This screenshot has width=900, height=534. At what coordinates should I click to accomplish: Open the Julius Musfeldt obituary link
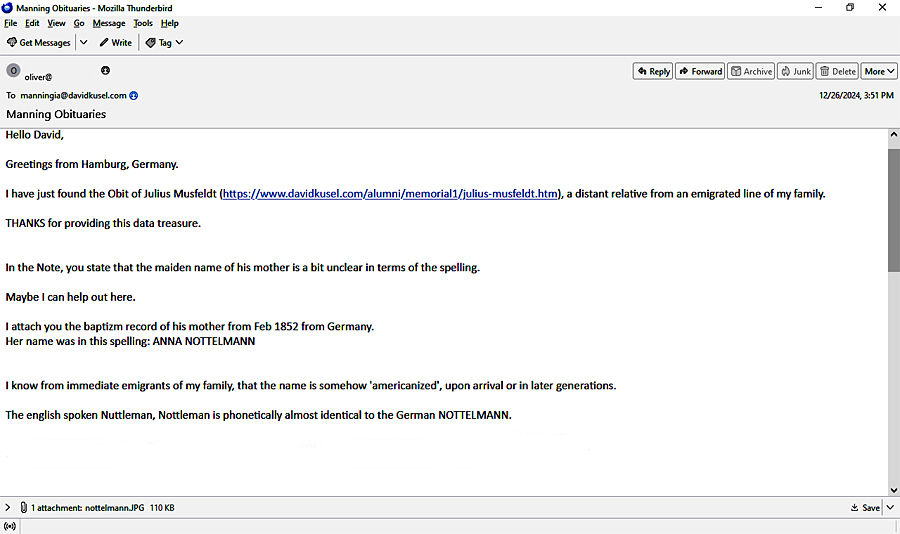pos(390,194)
